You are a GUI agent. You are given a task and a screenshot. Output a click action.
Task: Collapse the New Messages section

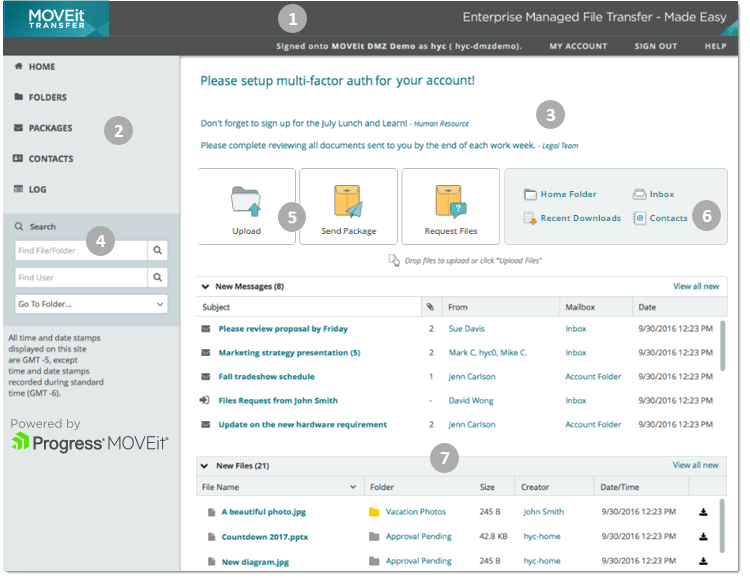point(206,287)
